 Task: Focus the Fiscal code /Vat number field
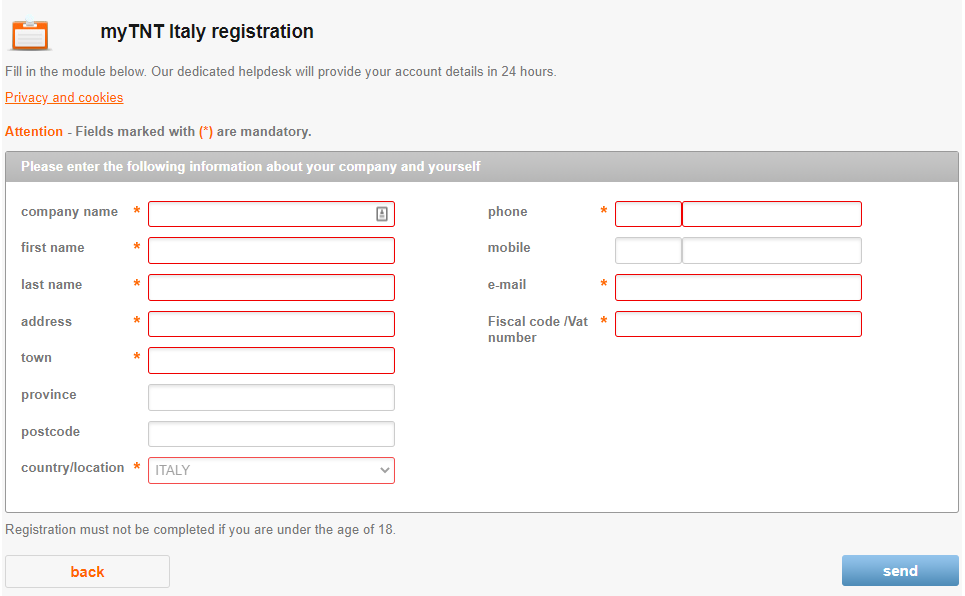pos(738,324)
